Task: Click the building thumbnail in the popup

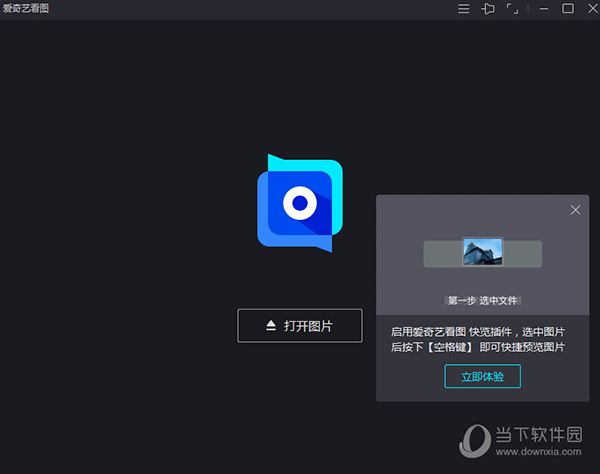Action: tap(483, 251)
